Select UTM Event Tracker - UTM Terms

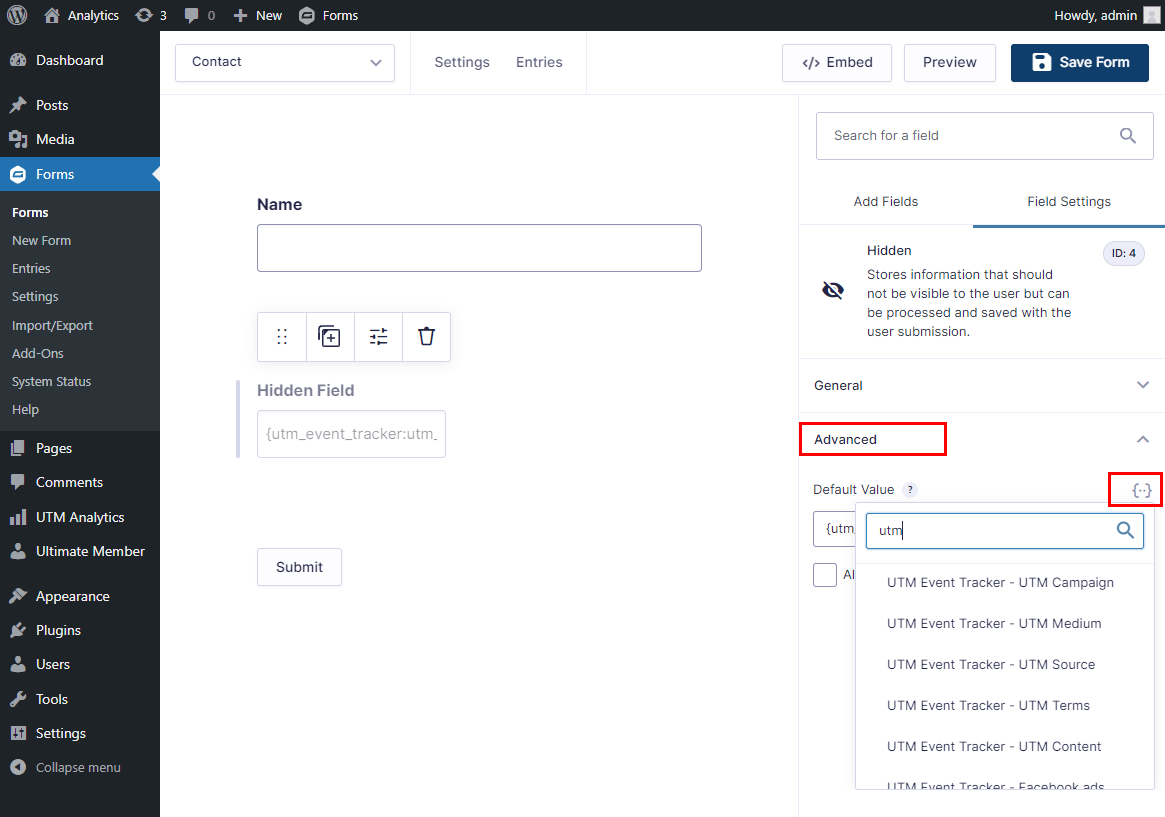coord(988,705)
